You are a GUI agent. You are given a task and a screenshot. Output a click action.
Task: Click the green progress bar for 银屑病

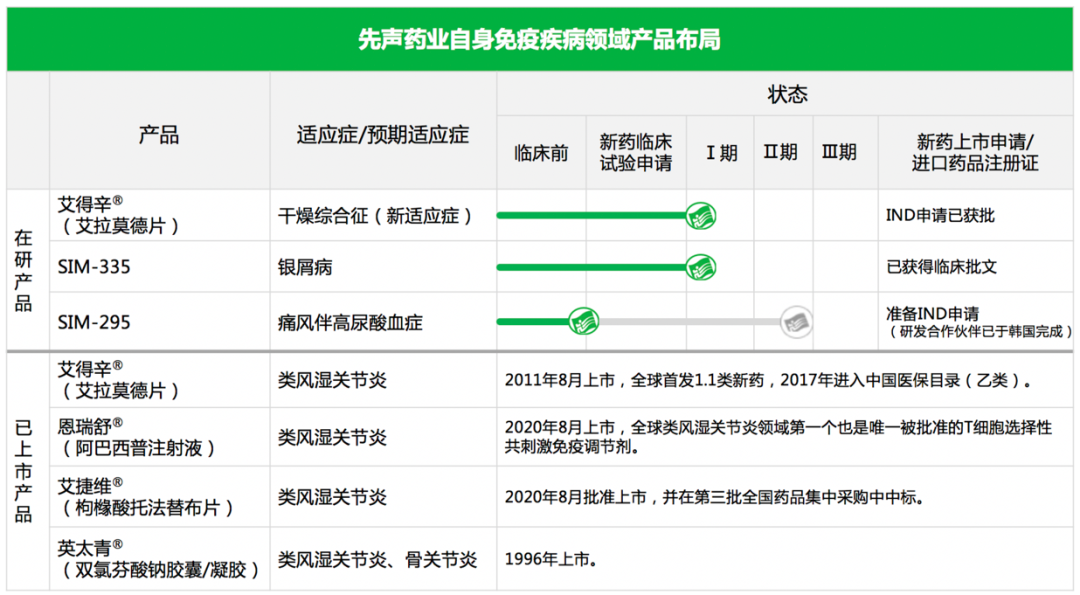(592, 267)
